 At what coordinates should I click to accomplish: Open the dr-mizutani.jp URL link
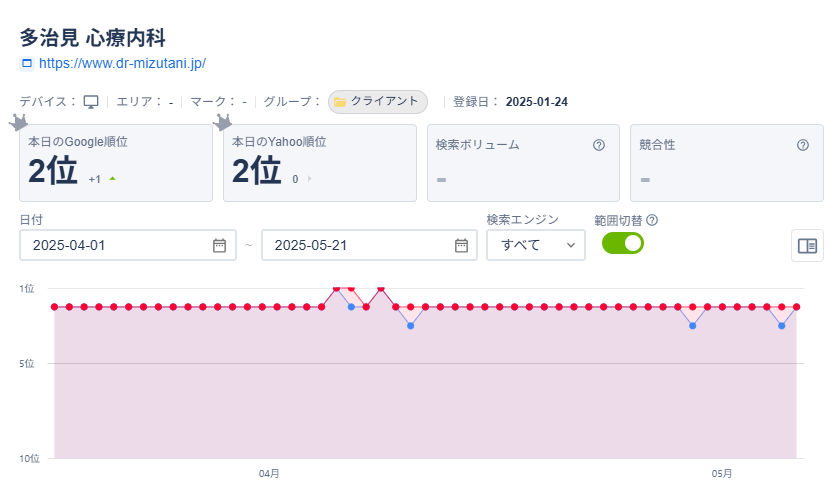[122, 63]
